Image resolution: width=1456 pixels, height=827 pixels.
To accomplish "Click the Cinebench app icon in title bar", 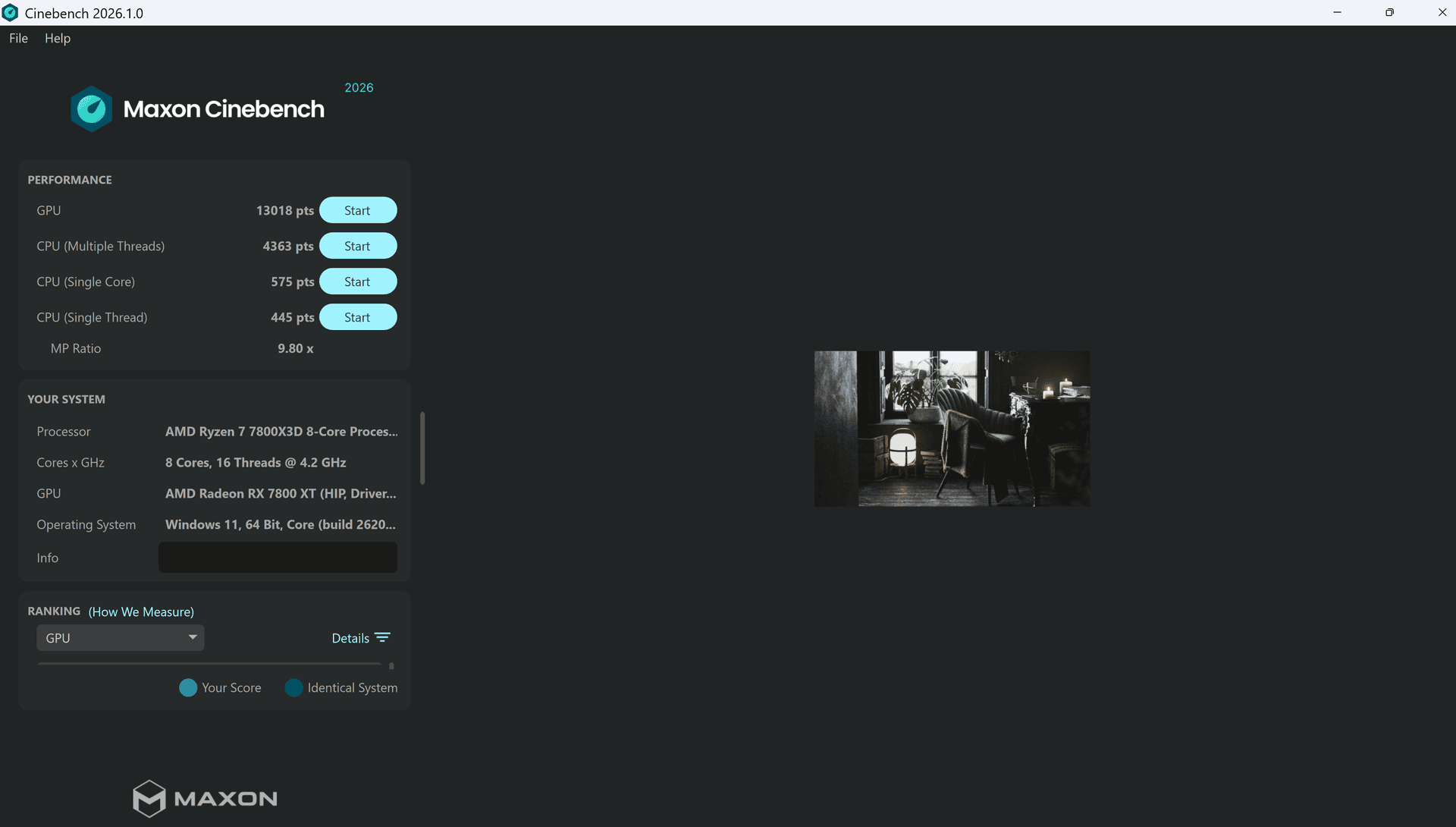I will [10, 13].
